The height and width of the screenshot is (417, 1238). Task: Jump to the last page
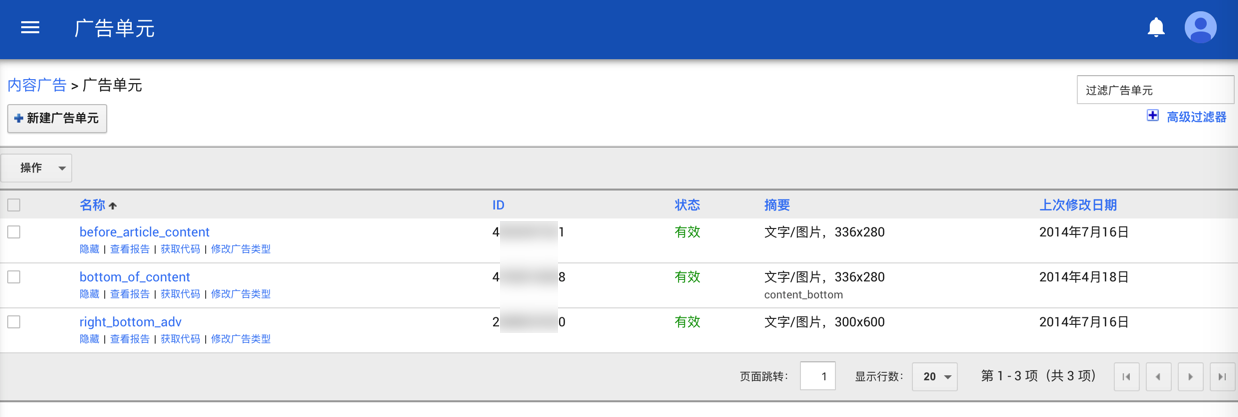pyautogui.click(x=1222, y=377)
